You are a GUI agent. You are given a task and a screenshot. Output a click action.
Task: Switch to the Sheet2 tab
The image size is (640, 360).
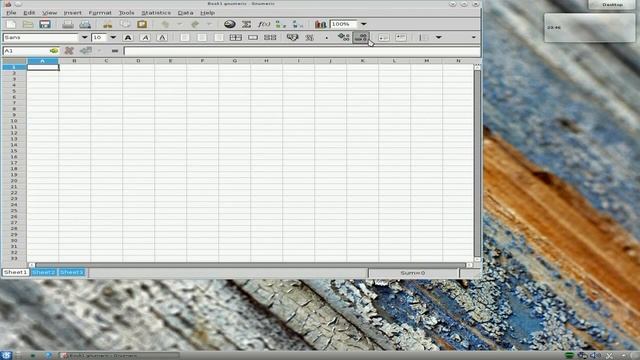point(44,272)
